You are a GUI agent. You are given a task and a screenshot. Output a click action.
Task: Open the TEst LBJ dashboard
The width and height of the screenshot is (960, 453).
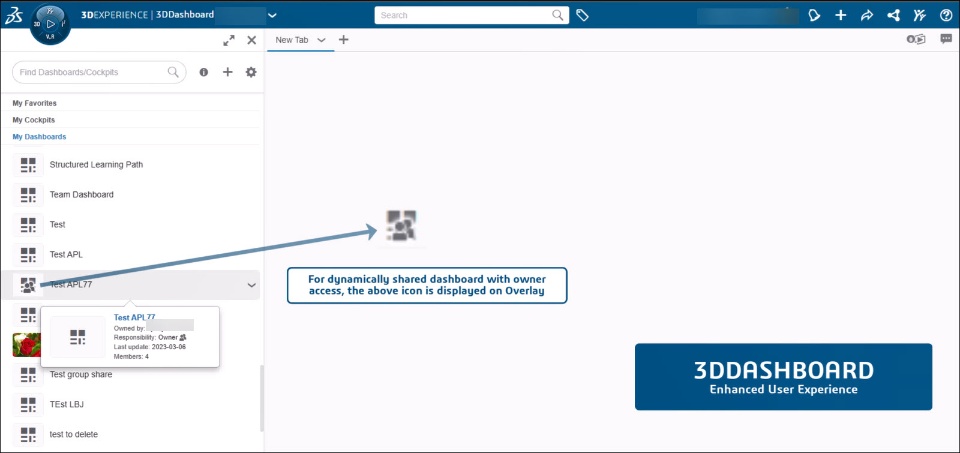66,405
